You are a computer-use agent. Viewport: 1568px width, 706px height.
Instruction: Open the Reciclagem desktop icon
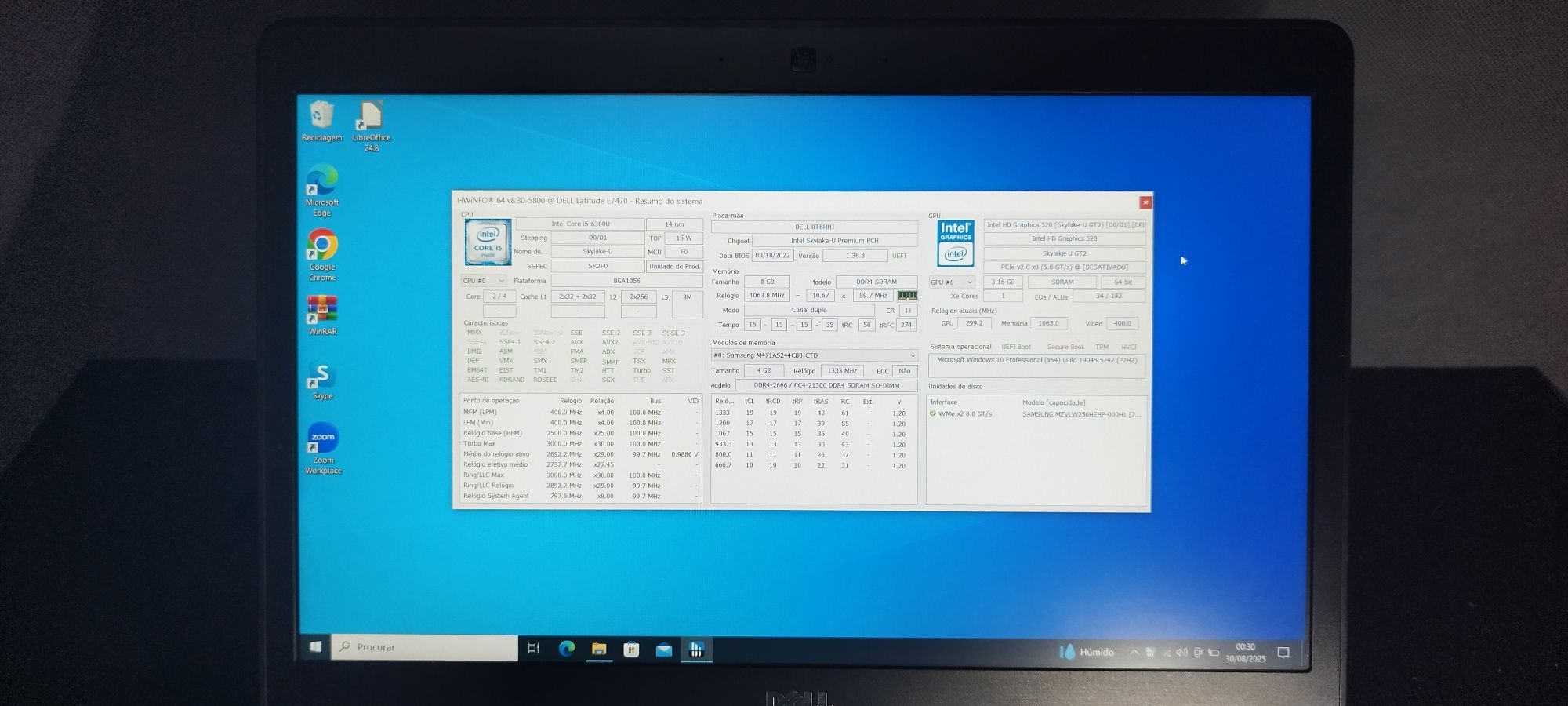(x=321, y=122)
